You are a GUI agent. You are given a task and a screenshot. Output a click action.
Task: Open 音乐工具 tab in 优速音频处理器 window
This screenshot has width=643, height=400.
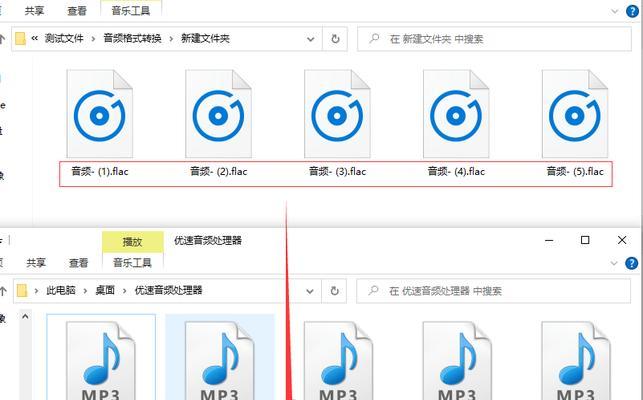click(x=132, y=263)
